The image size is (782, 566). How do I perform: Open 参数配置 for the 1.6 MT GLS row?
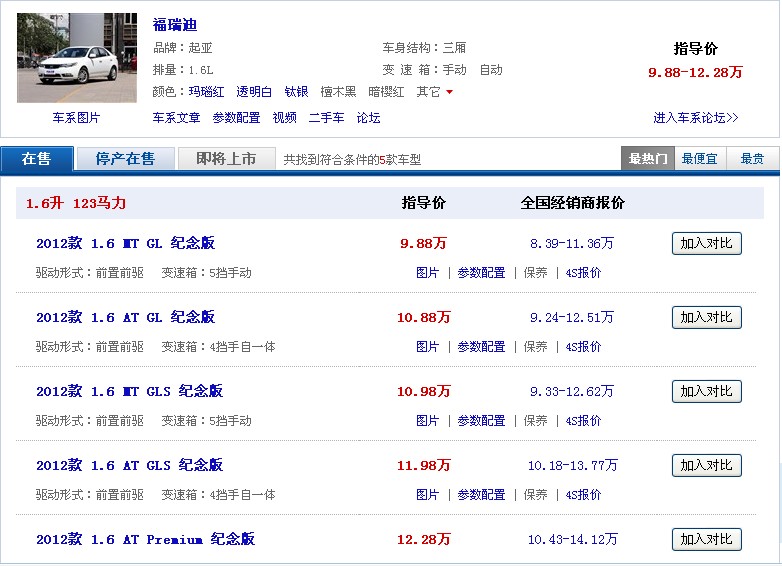coord(481,421)
